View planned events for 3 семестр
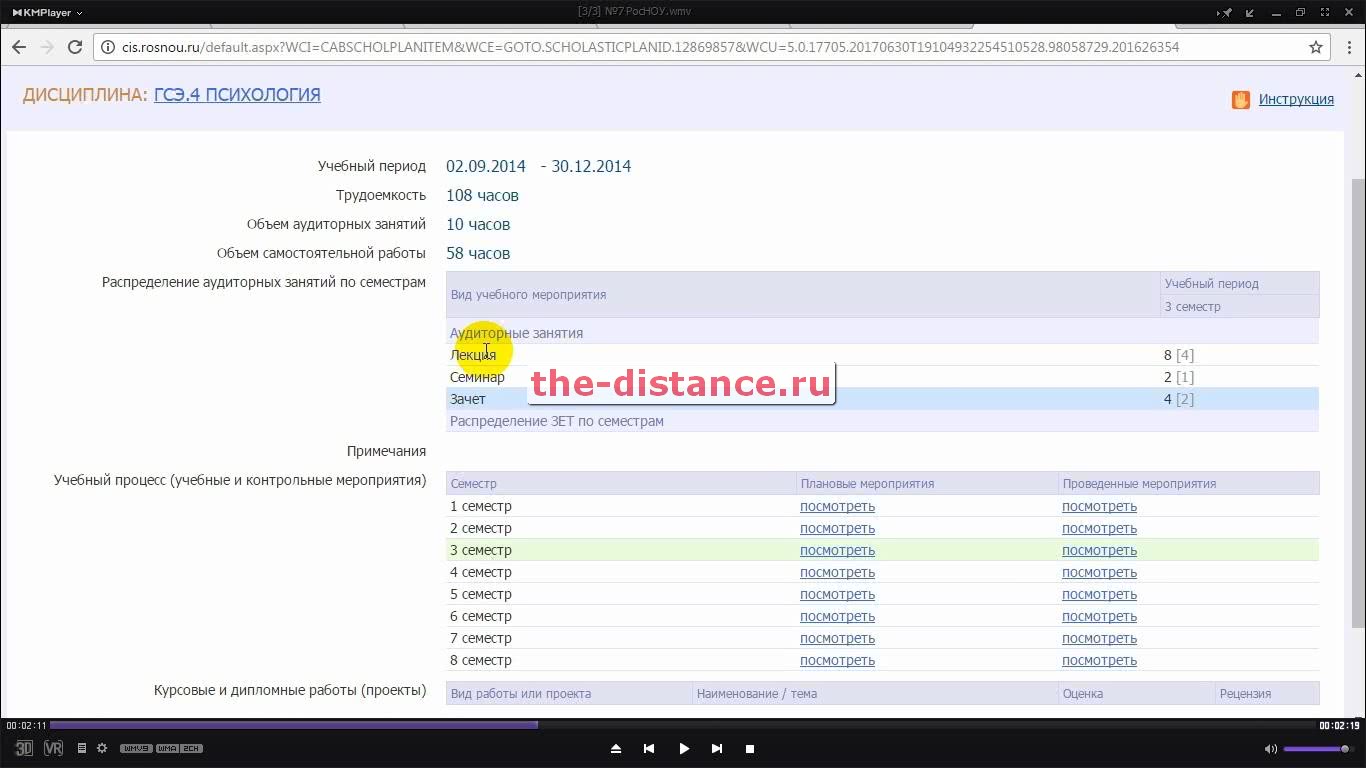1366x768 pixels. (837, 550)
